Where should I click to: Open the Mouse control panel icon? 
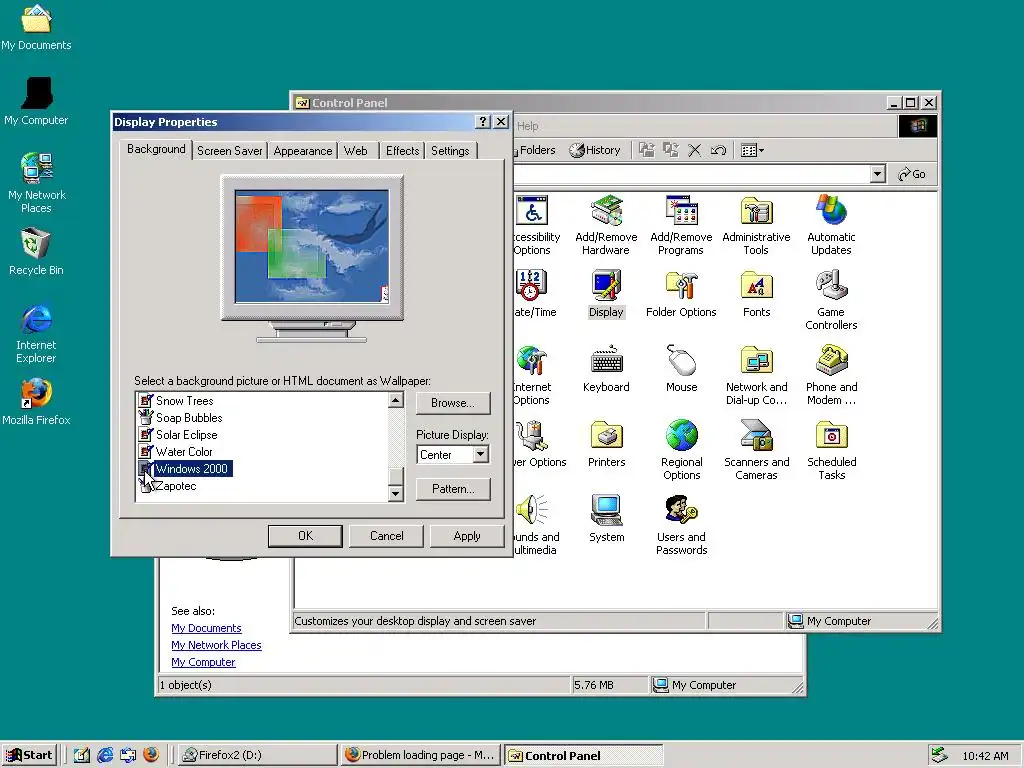coord(681,369)
